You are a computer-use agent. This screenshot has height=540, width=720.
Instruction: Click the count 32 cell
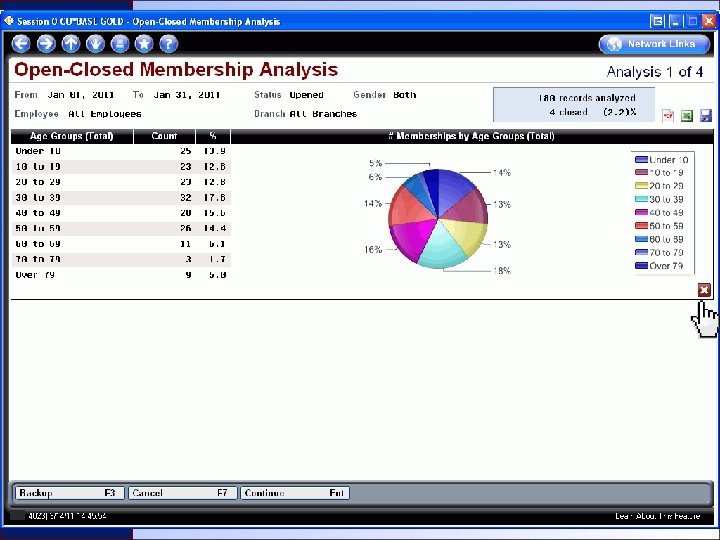(186, 198)
